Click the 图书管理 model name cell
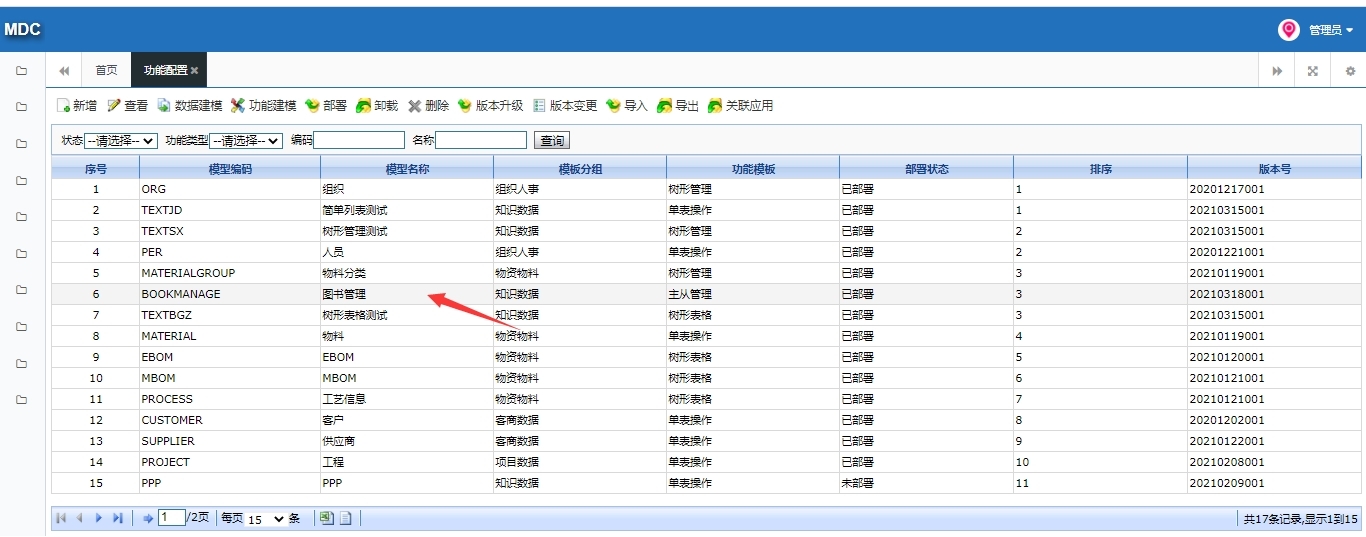This screenshot has height=537, width=1366. 407,294
